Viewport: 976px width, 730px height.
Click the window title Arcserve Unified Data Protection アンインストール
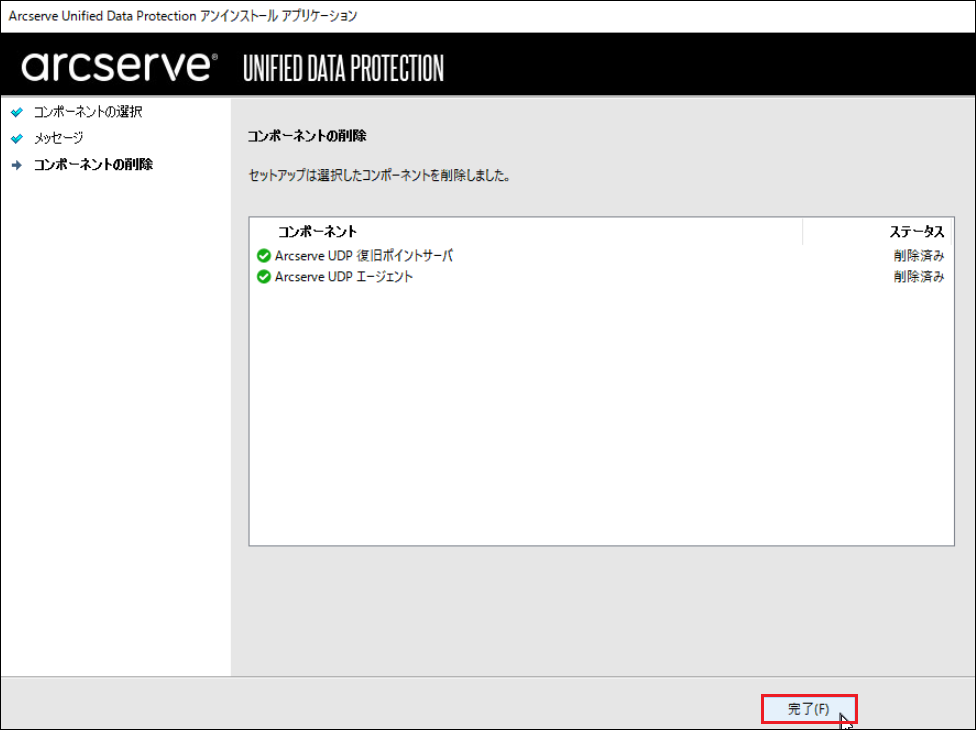183,16
